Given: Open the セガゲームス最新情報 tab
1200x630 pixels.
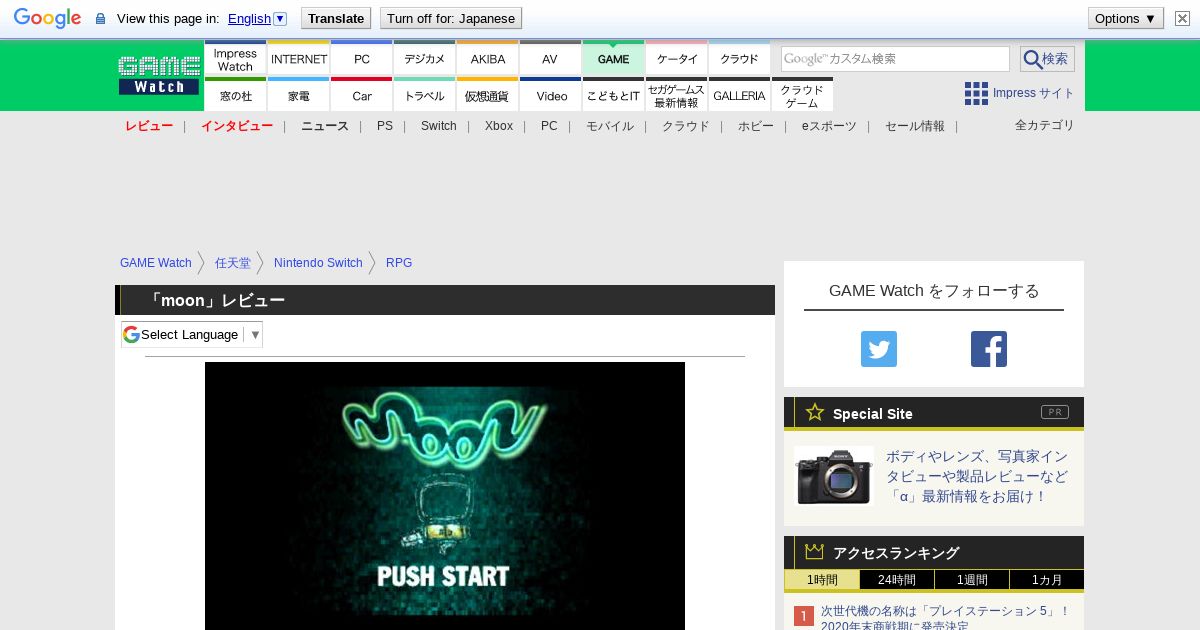Looking at the screenshot, I should point(676,95).
